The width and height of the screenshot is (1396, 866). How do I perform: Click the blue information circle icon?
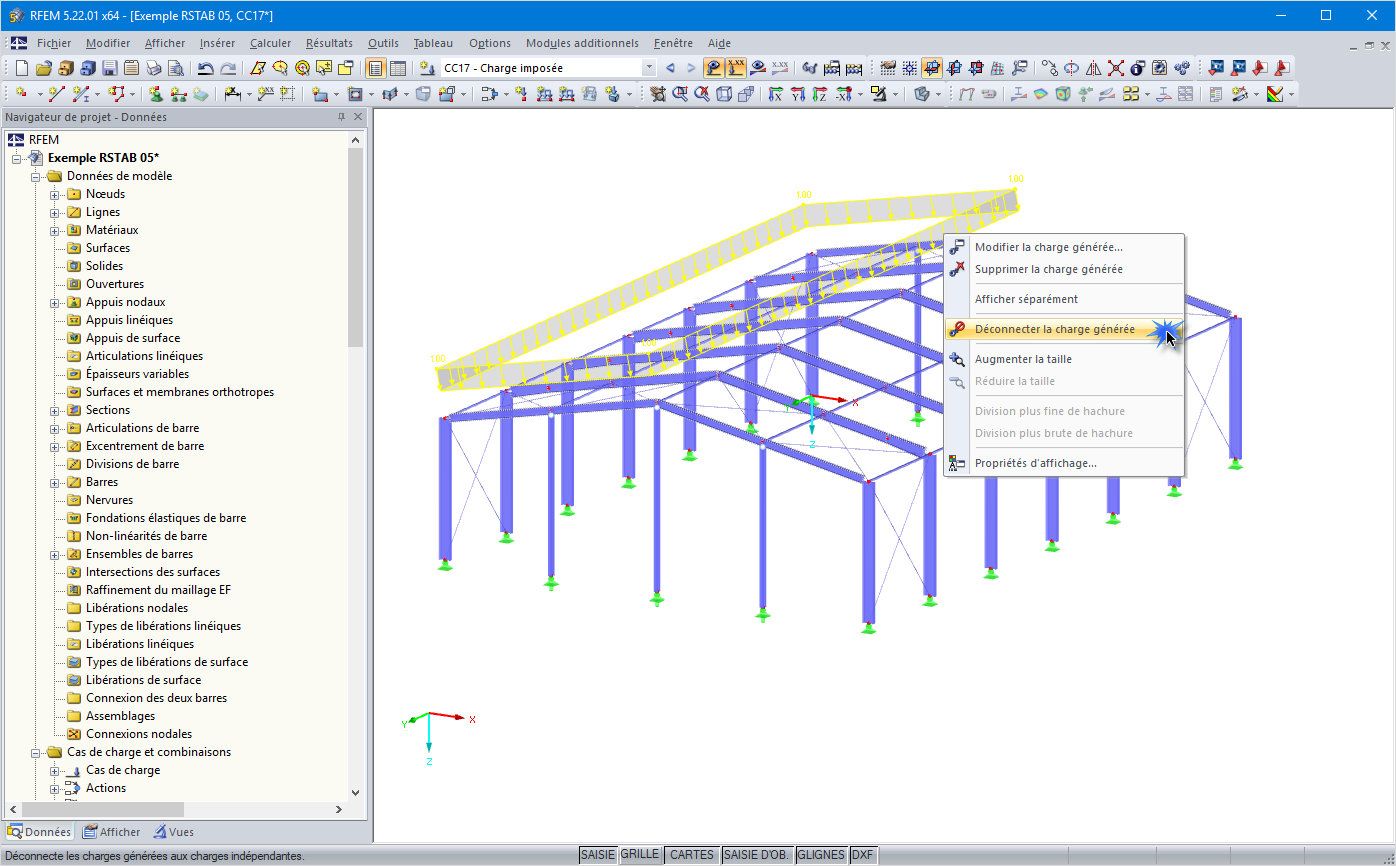pyautogui.click(x=1137, y=68)
